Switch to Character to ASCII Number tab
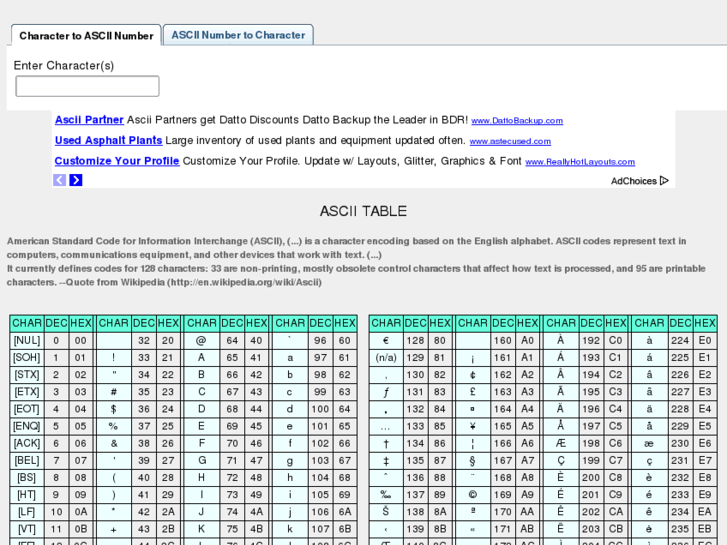Screen dimensions: 727x545 [x=86, y=35]
